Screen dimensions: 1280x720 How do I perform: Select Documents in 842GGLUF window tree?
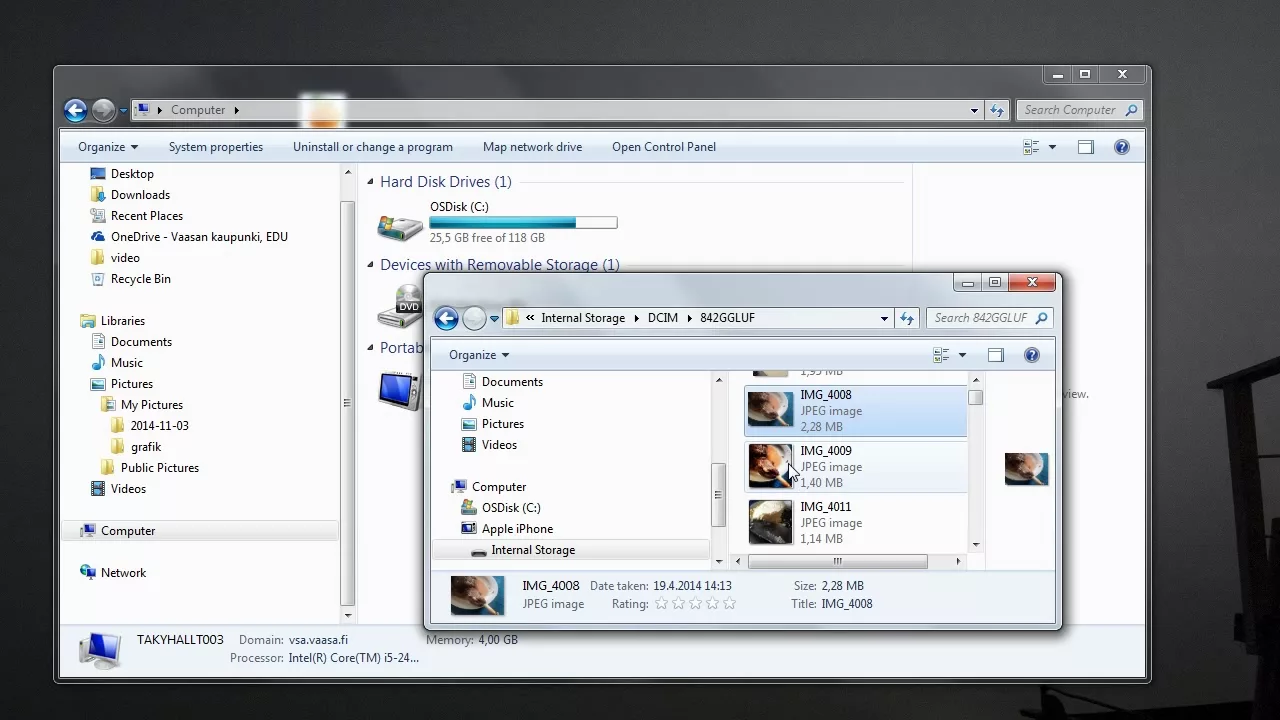coord(512,382)
